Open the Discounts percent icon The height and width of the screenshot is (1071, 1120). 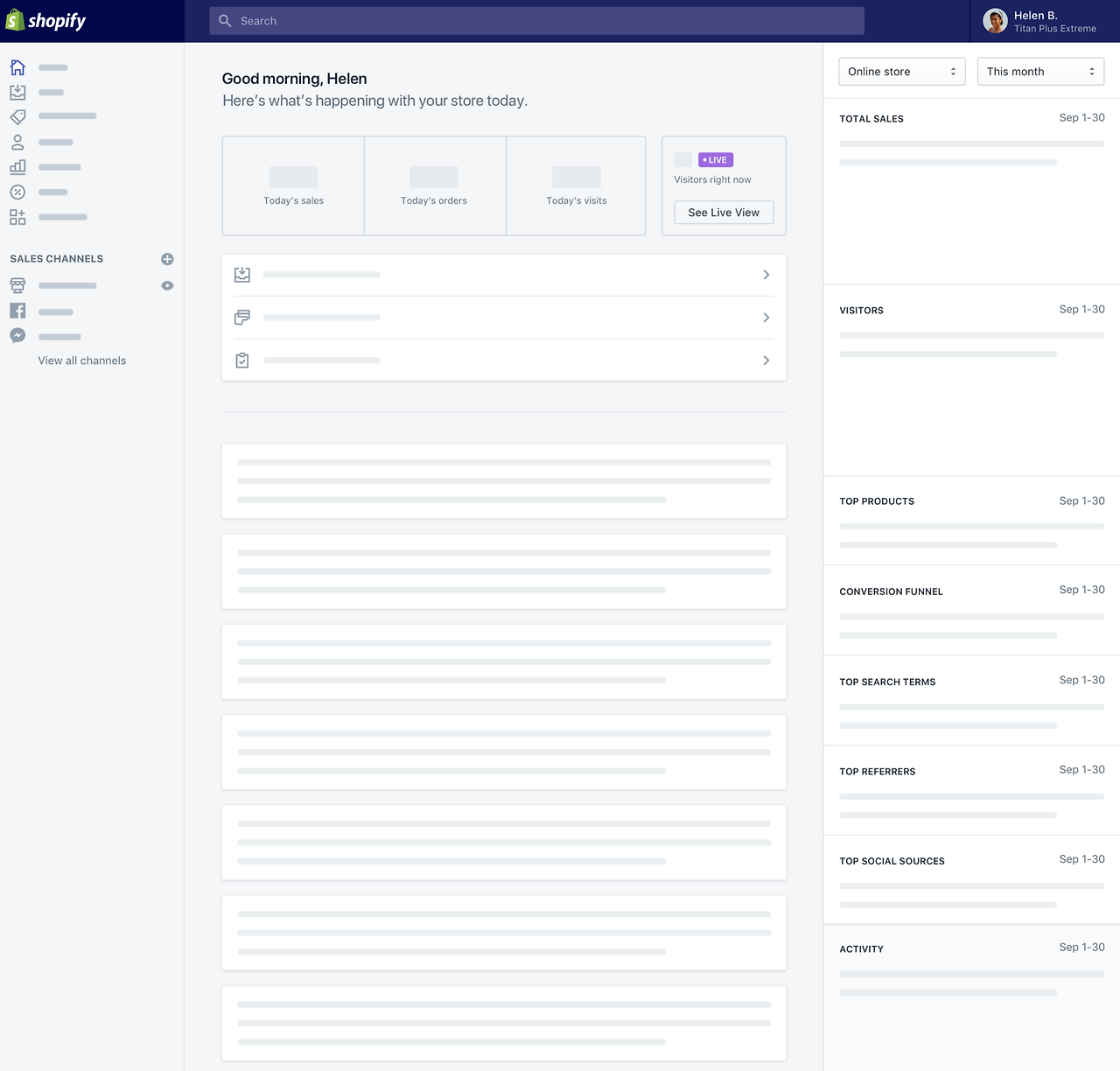click(x=17, y=192)
